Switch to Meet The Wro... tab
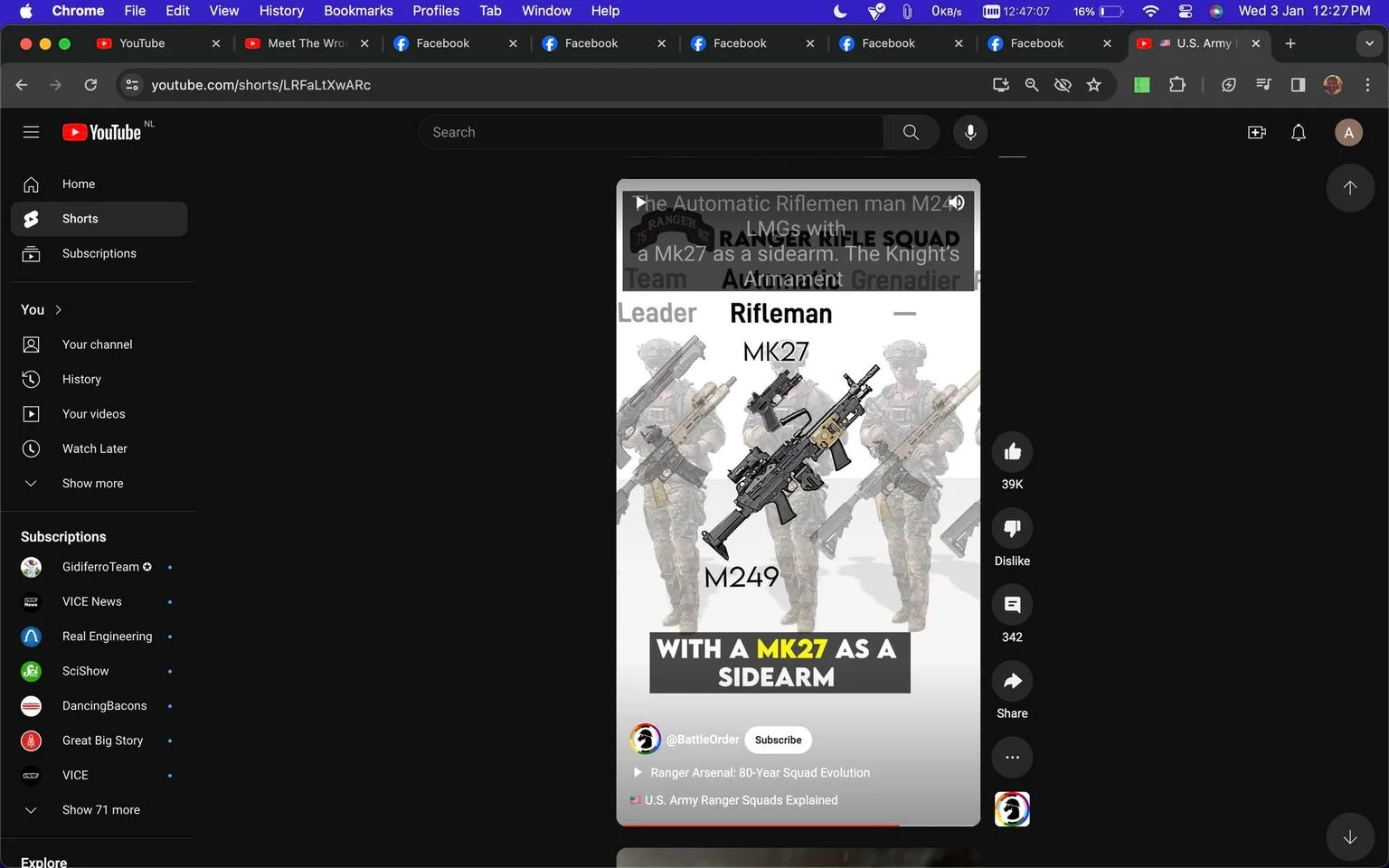 tap(307, 43)
